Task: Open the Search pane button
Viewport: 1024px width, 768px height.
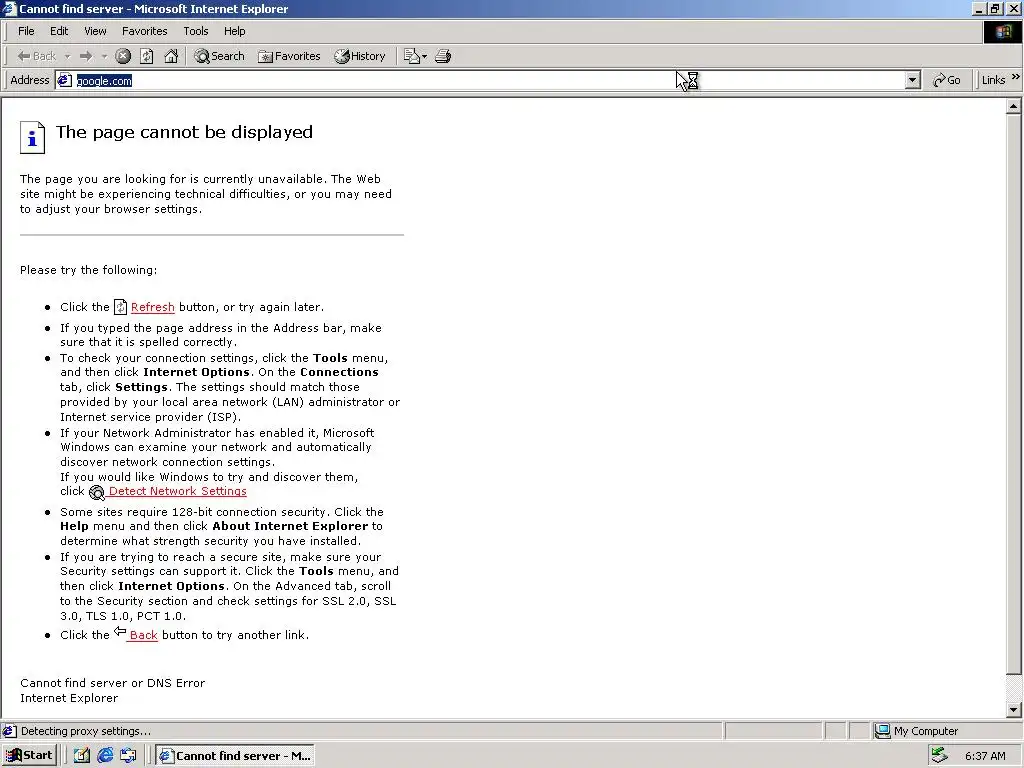Action: 219,56
